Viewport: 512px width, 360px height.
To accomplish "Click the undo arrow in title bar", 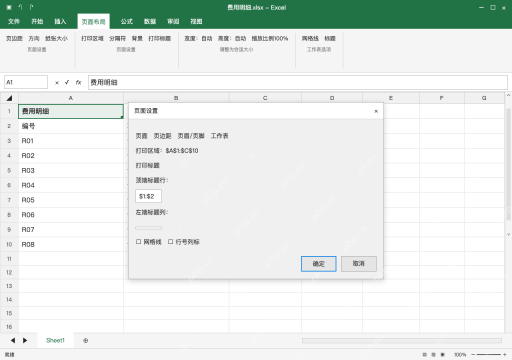I will tap(20, 7).
